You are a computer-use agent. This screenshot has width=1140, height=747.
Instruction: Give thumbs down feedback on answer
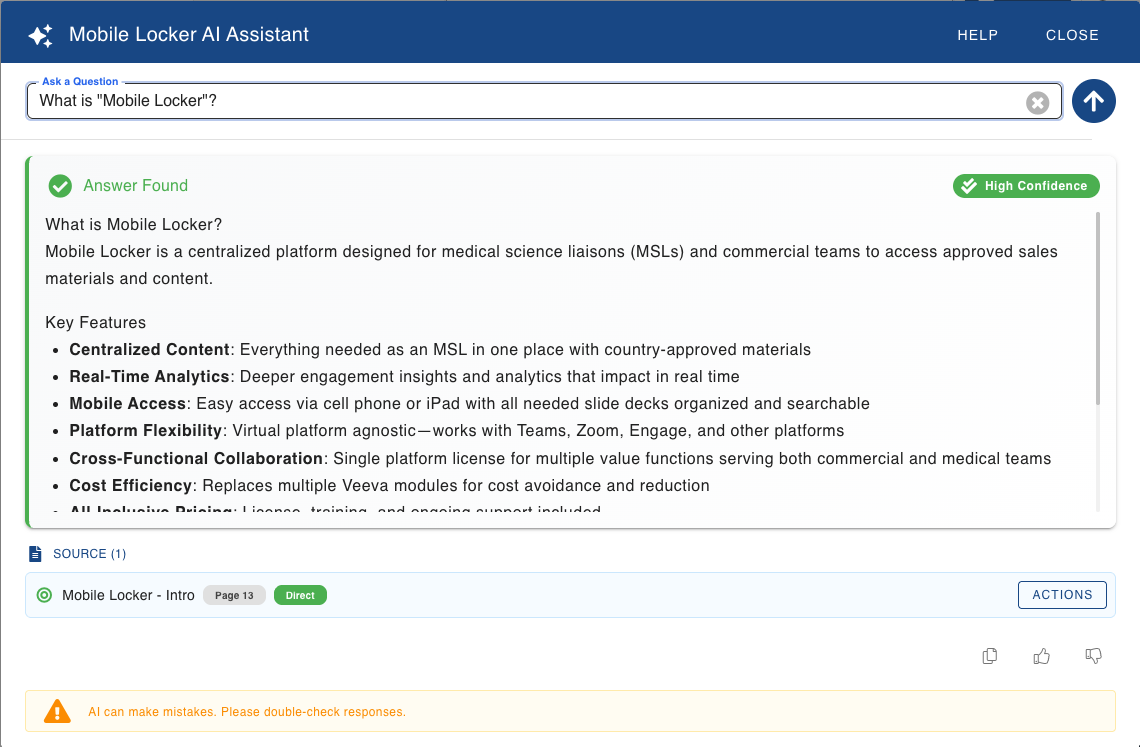(x=1093, y=656)
